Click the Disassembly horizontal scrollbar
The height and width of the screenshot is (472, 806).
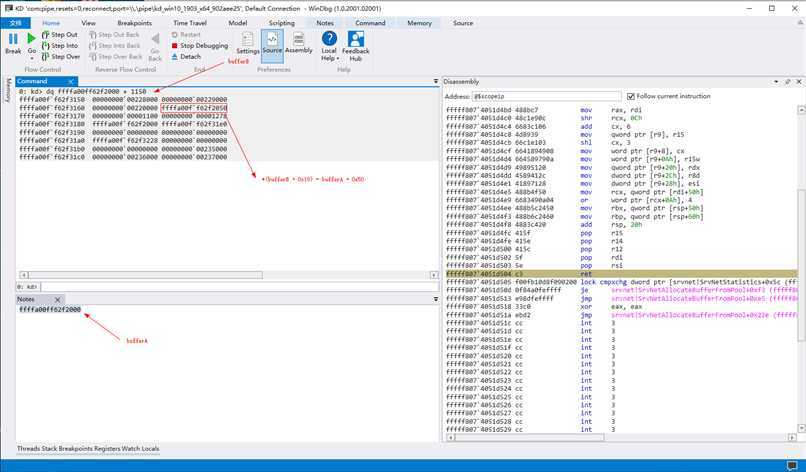[x=620, y=437]
